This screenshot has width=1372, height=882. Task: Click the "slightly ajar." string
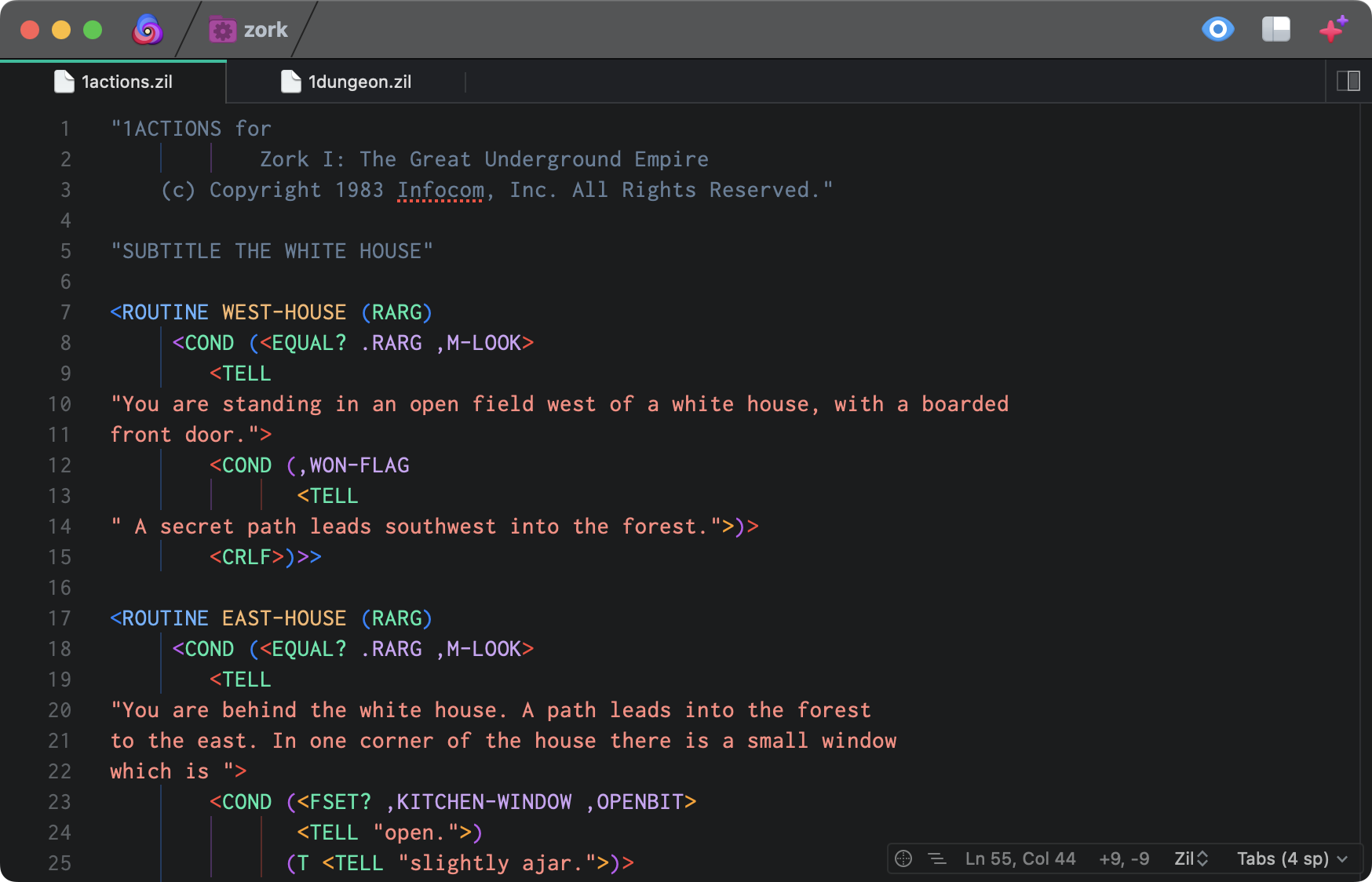coord(497,863)
